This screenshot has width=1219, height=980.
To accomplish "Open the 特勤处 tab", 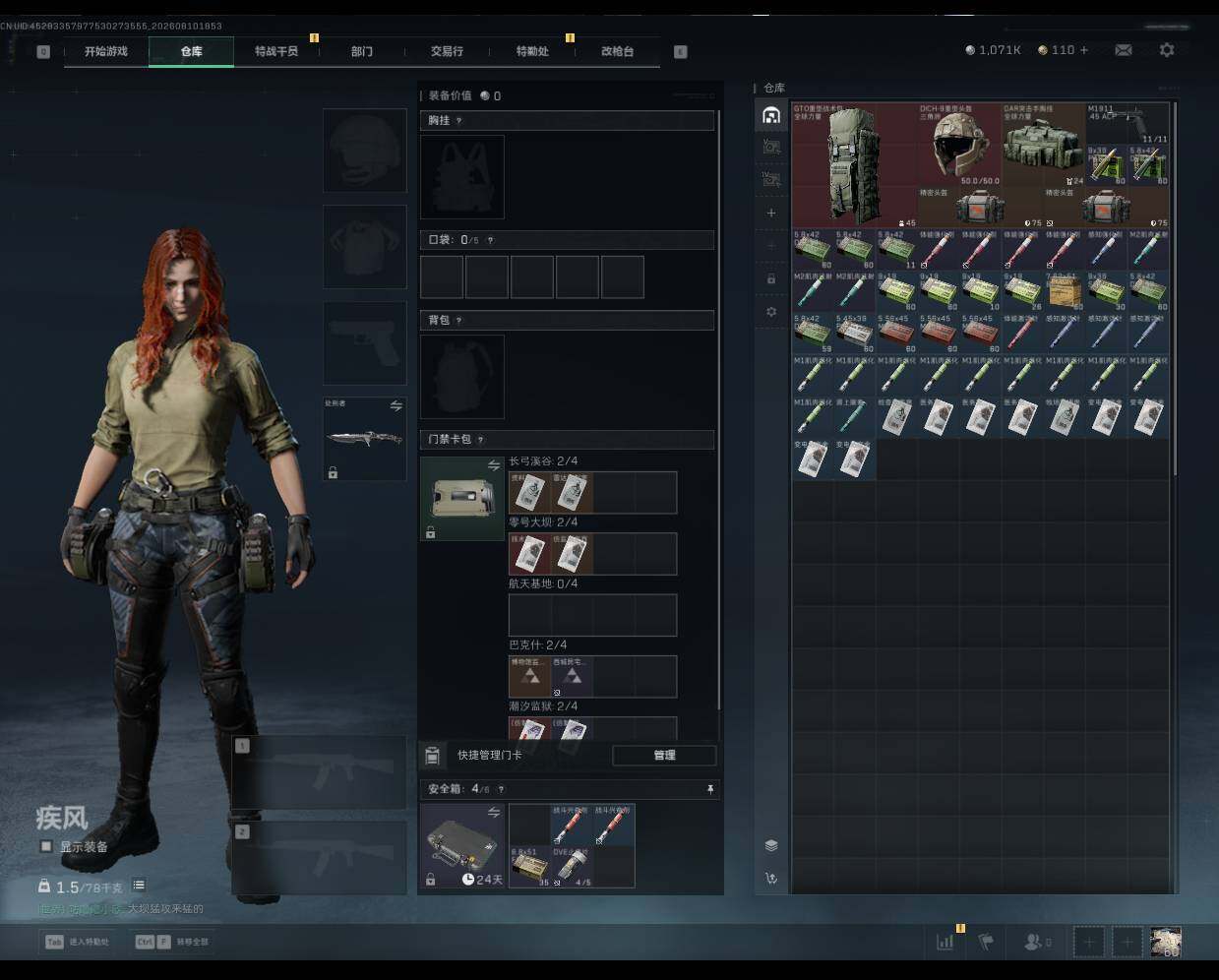I will (532, 51).
